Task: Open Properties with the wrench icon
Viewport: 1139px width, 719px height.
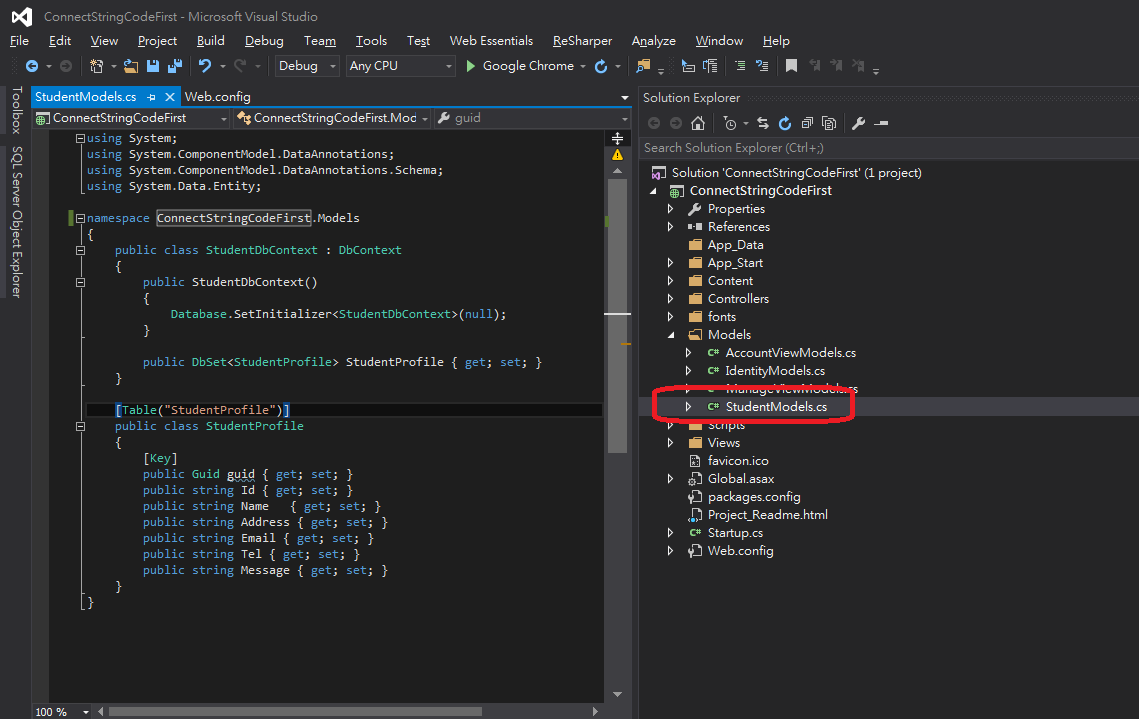Action: 859,123
